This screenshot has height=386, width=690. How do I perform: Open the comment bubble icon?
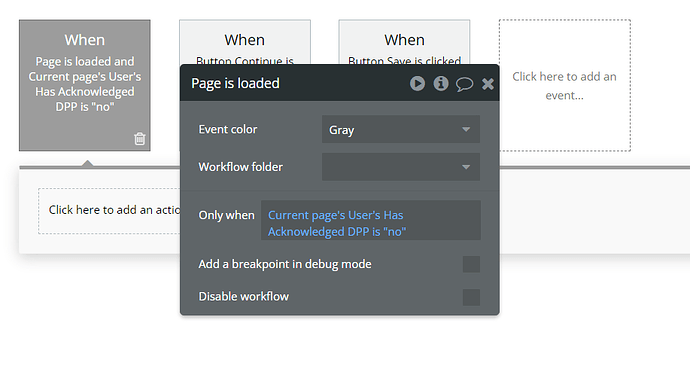464,84
